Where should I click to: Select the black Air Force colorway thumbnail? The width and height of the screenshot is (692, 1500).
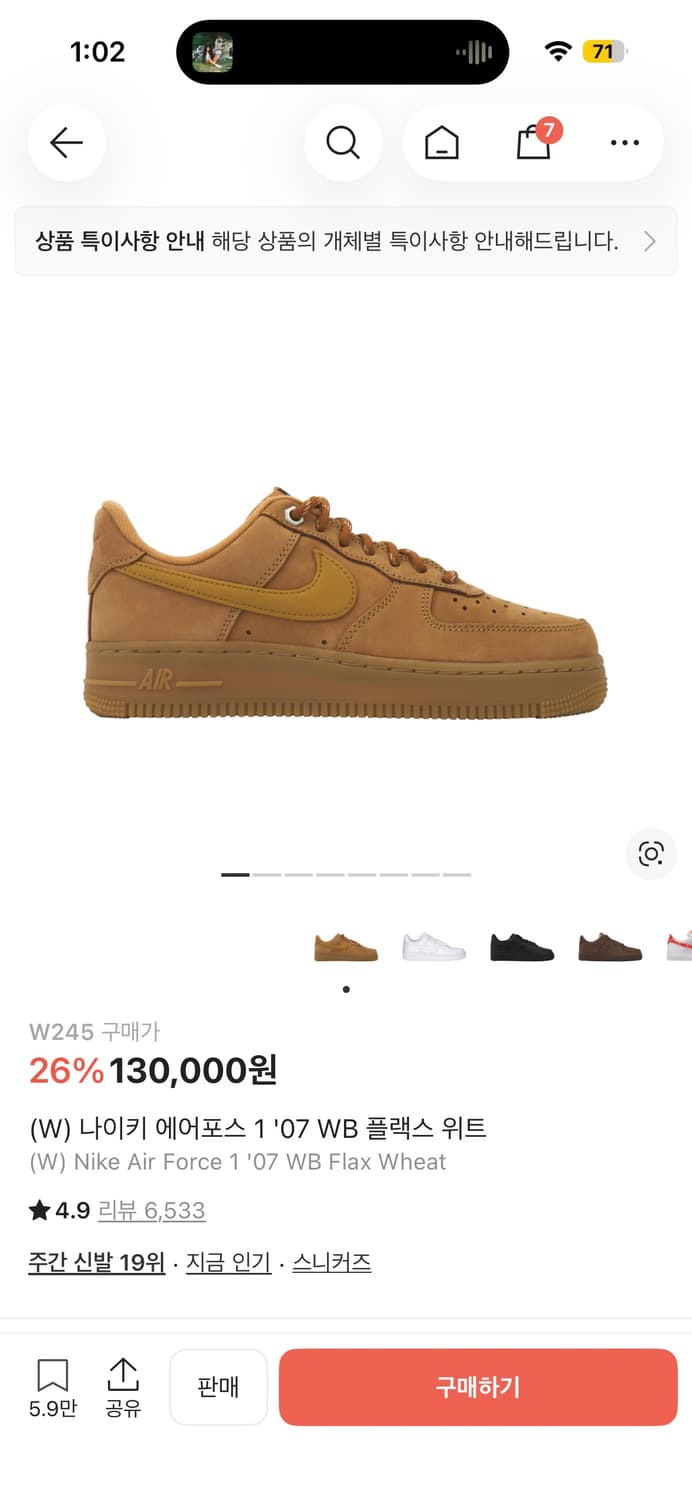[x=522, y=946]
